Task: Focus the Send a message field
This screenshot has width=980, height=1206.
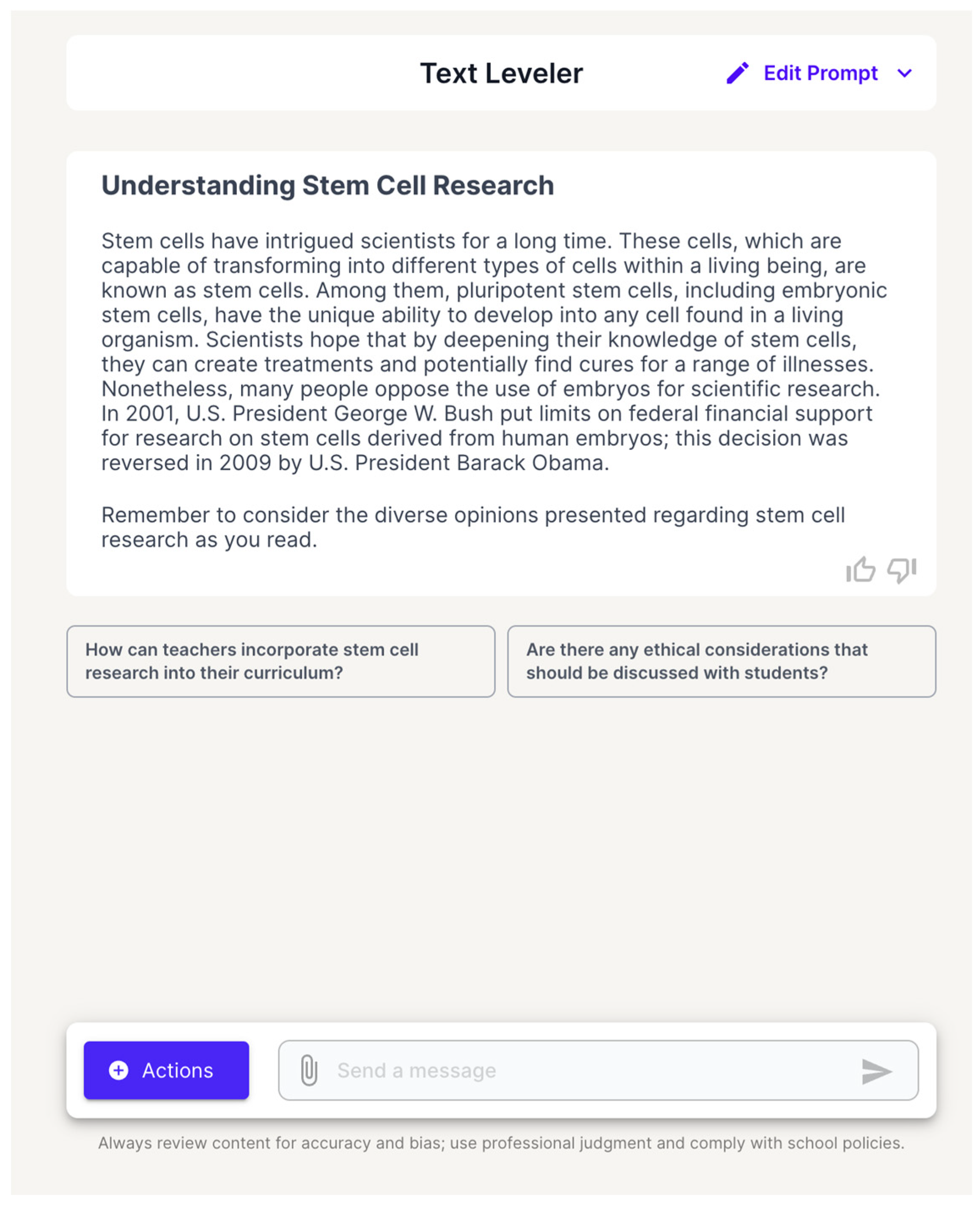Action: 587,1070
